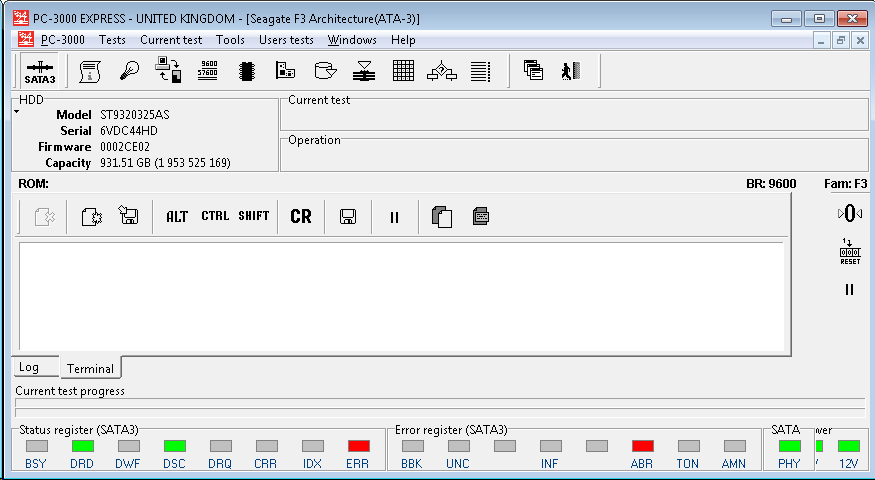
Task: Click the keyboard terminal icon
Action: [481, 216]
